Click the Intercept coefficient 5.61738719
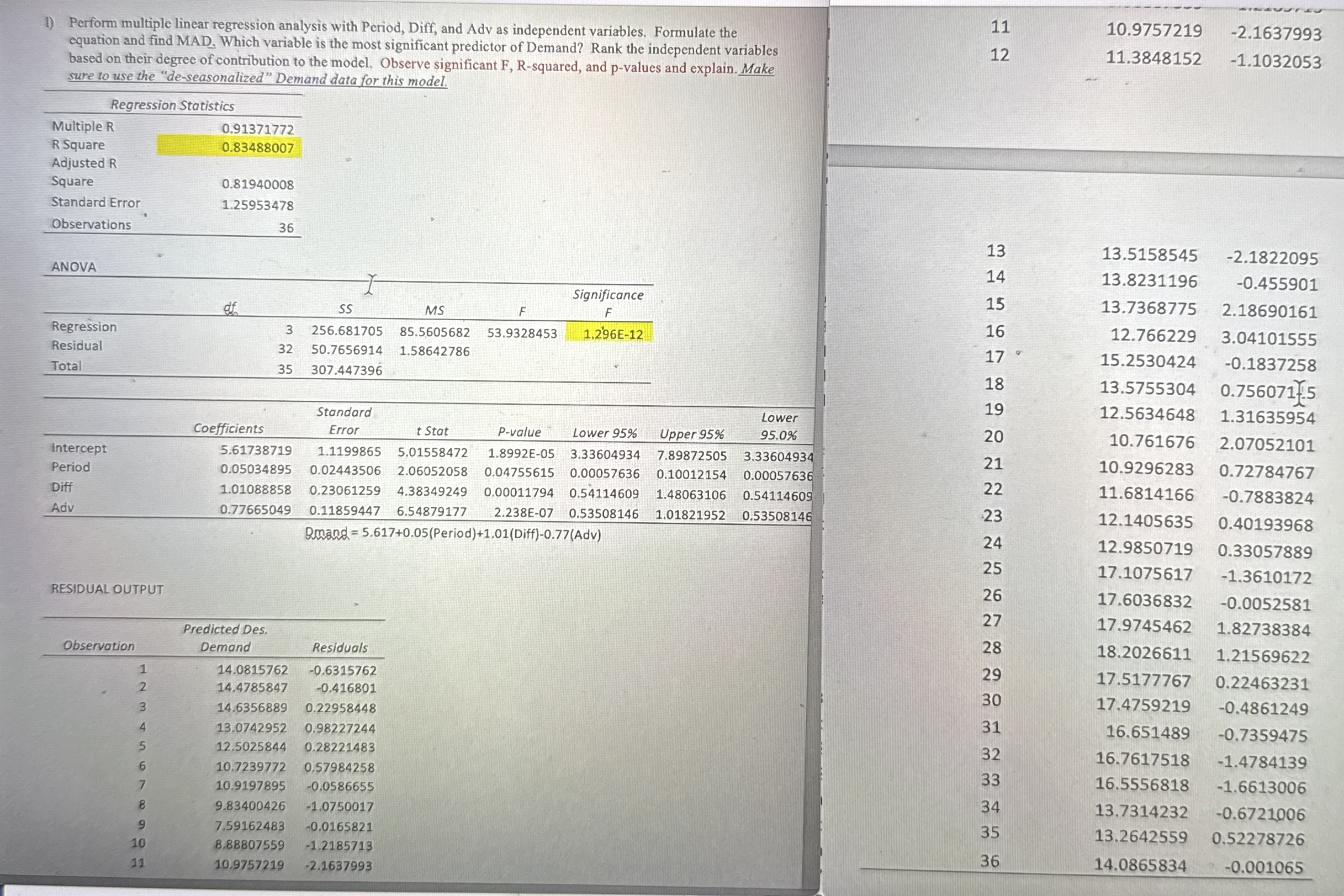The height and width of the screenshot is (896, 1344). pos(256,450)
